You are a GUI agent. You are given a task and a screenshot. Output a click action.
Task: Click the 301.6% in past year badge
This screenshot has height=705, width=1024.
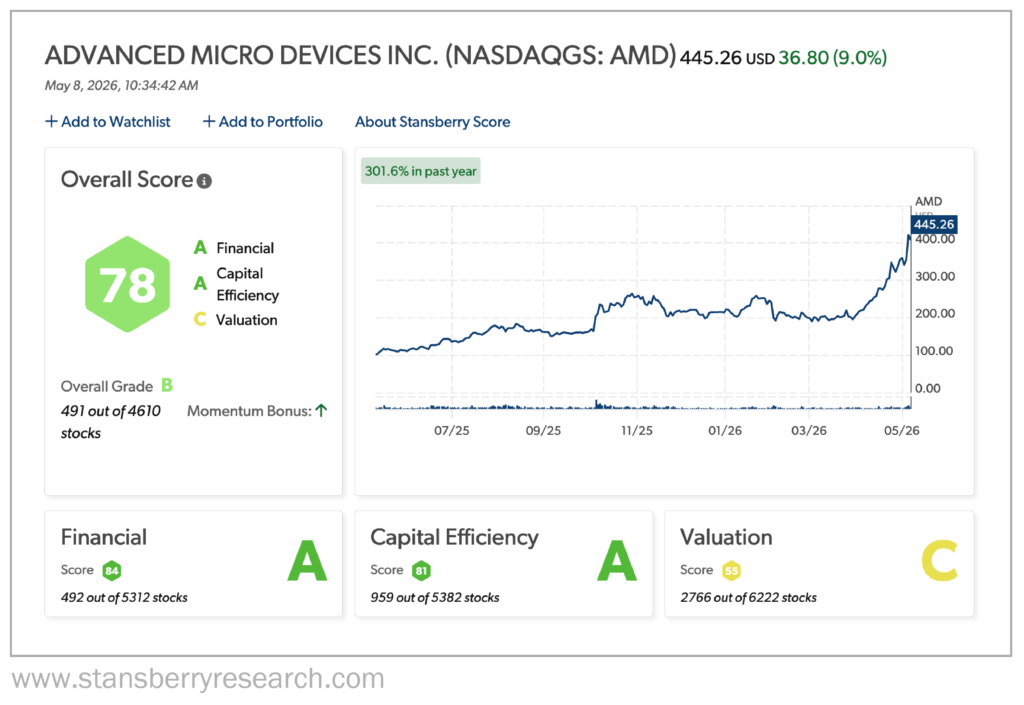coord(421,171)
